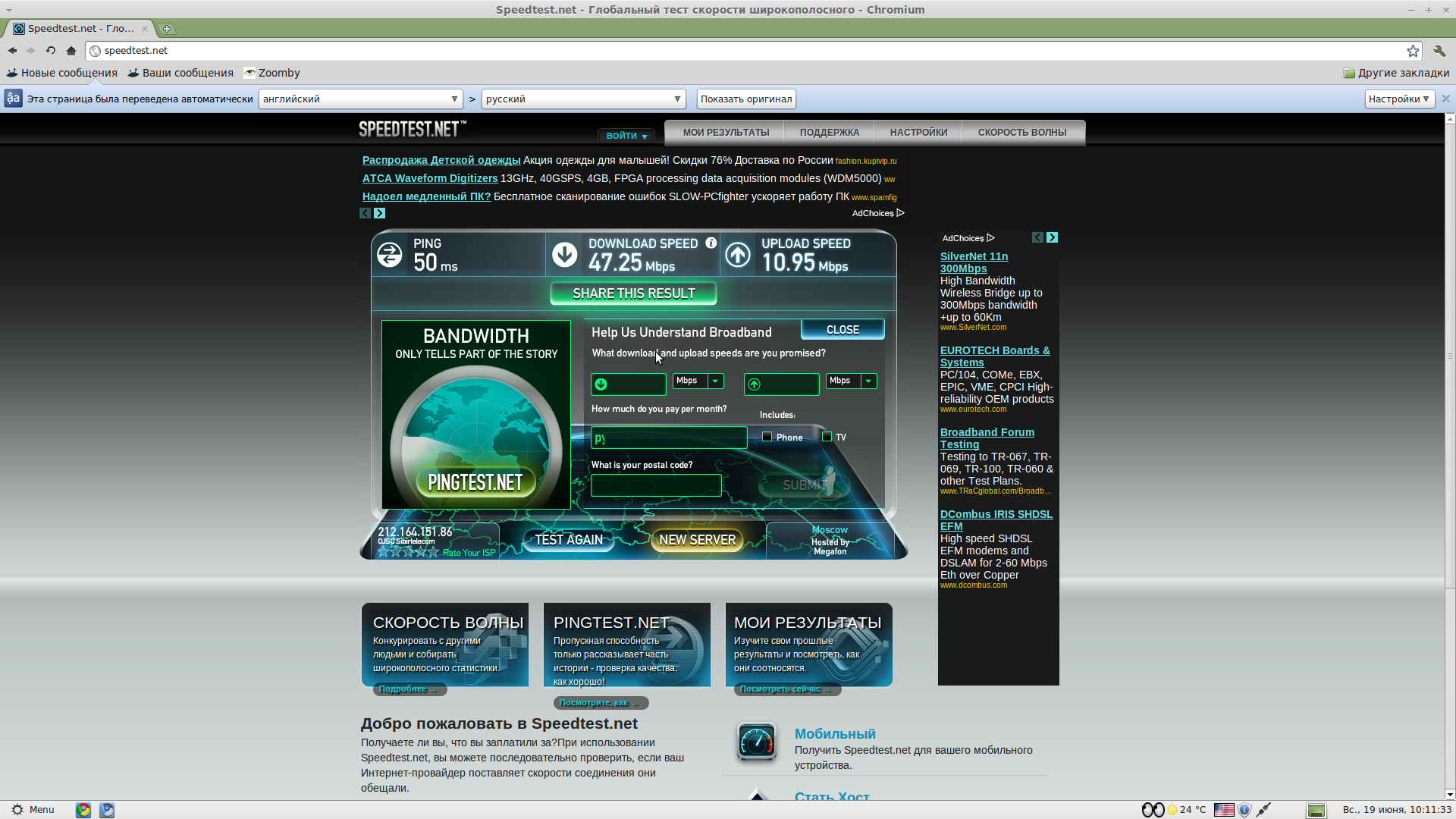This screenshot has width=1456, height=819.
Task: Open Другие закладки folder
Action: tap(1396, 73)
